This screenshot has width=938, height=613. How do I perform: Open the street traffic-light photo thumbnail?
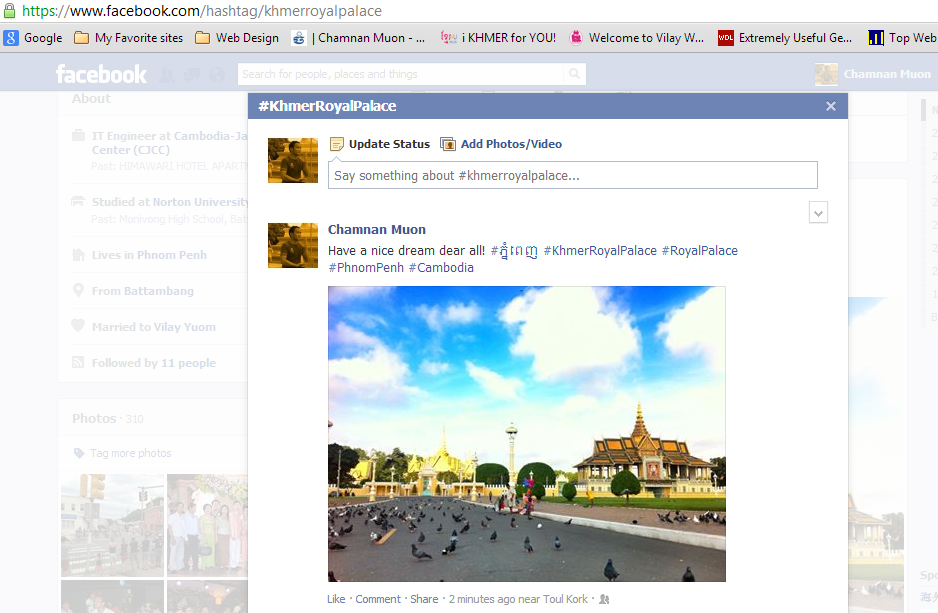pyautogui.click(x=112, y=525)
